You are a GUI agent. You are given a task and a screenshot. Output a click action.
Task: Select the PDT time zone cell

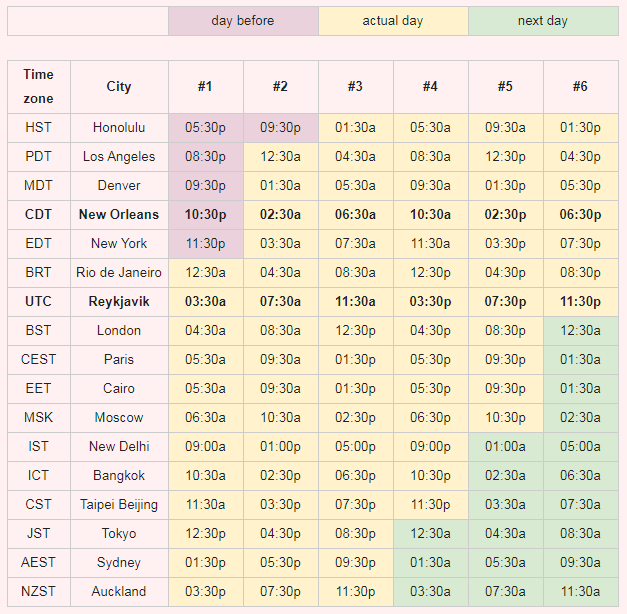point(39,157)
